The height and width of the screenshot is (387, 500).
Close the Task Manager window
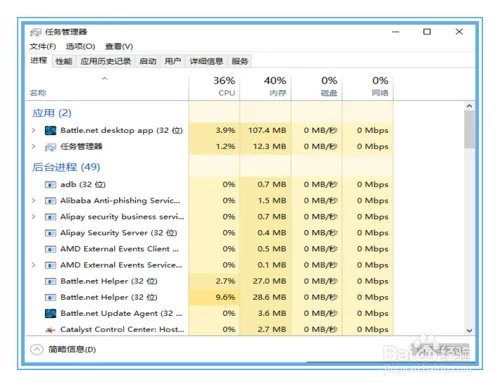click(x=459, y=32)
